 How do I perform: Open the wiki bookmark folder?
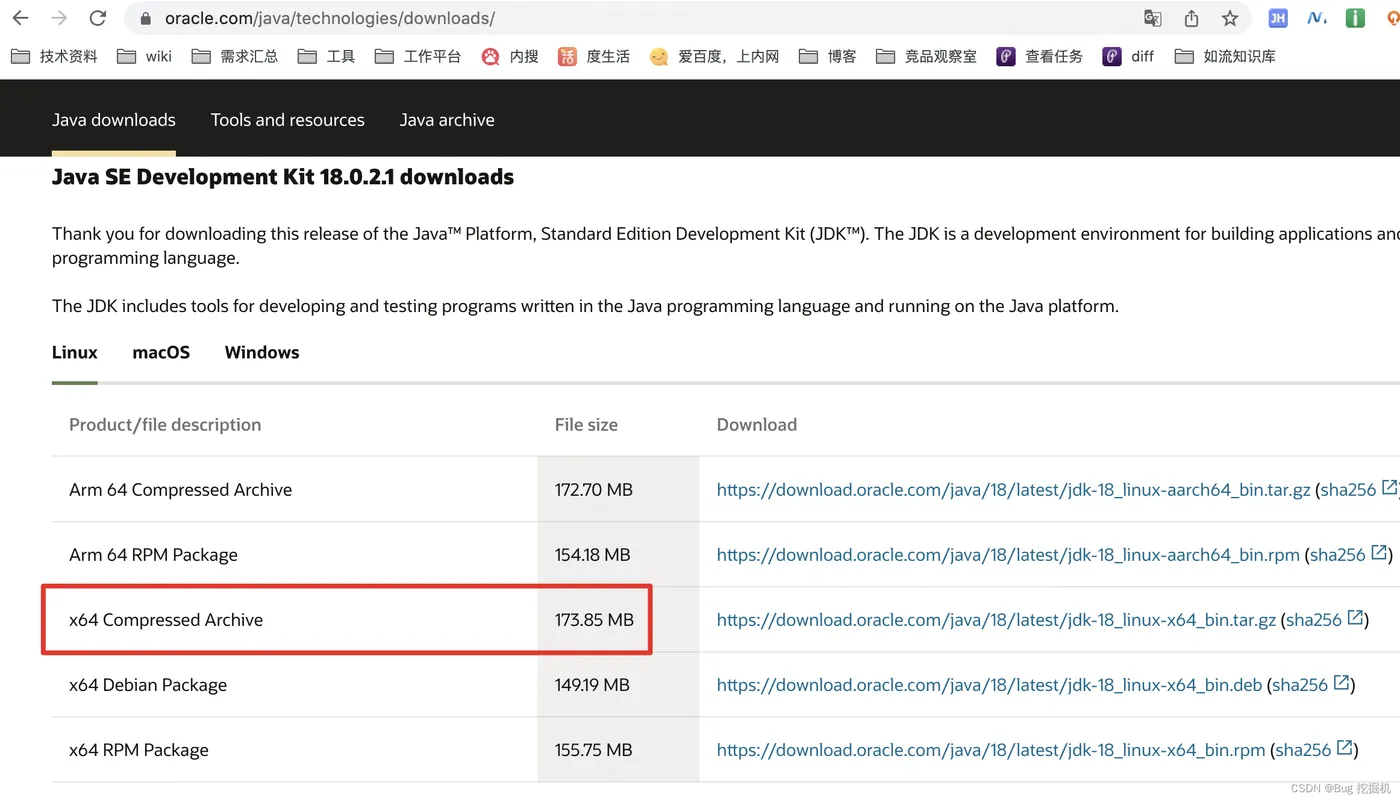point(145,56)
